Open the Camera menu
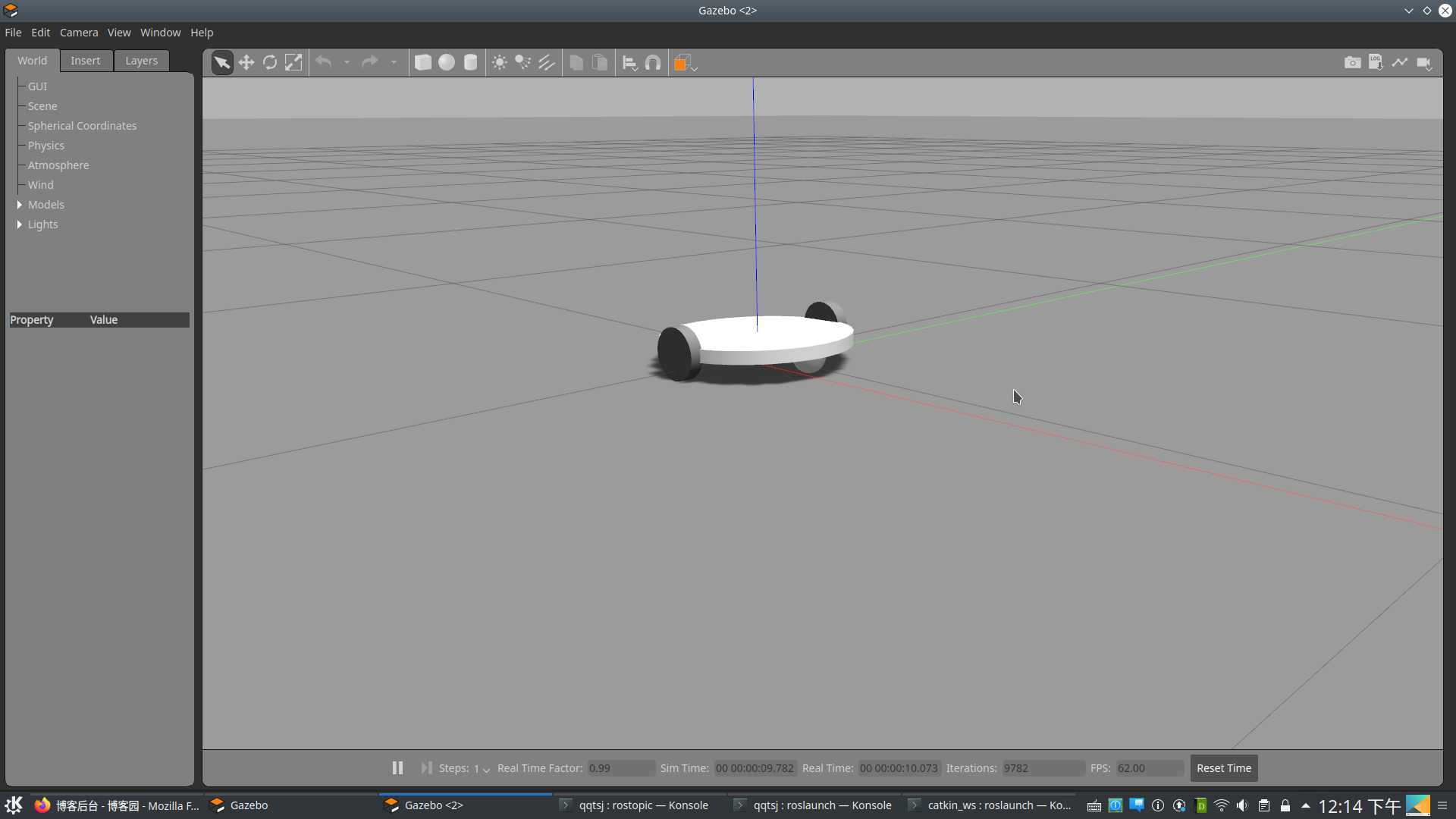This screenshot has height=819, width=1456. [79, 33]
